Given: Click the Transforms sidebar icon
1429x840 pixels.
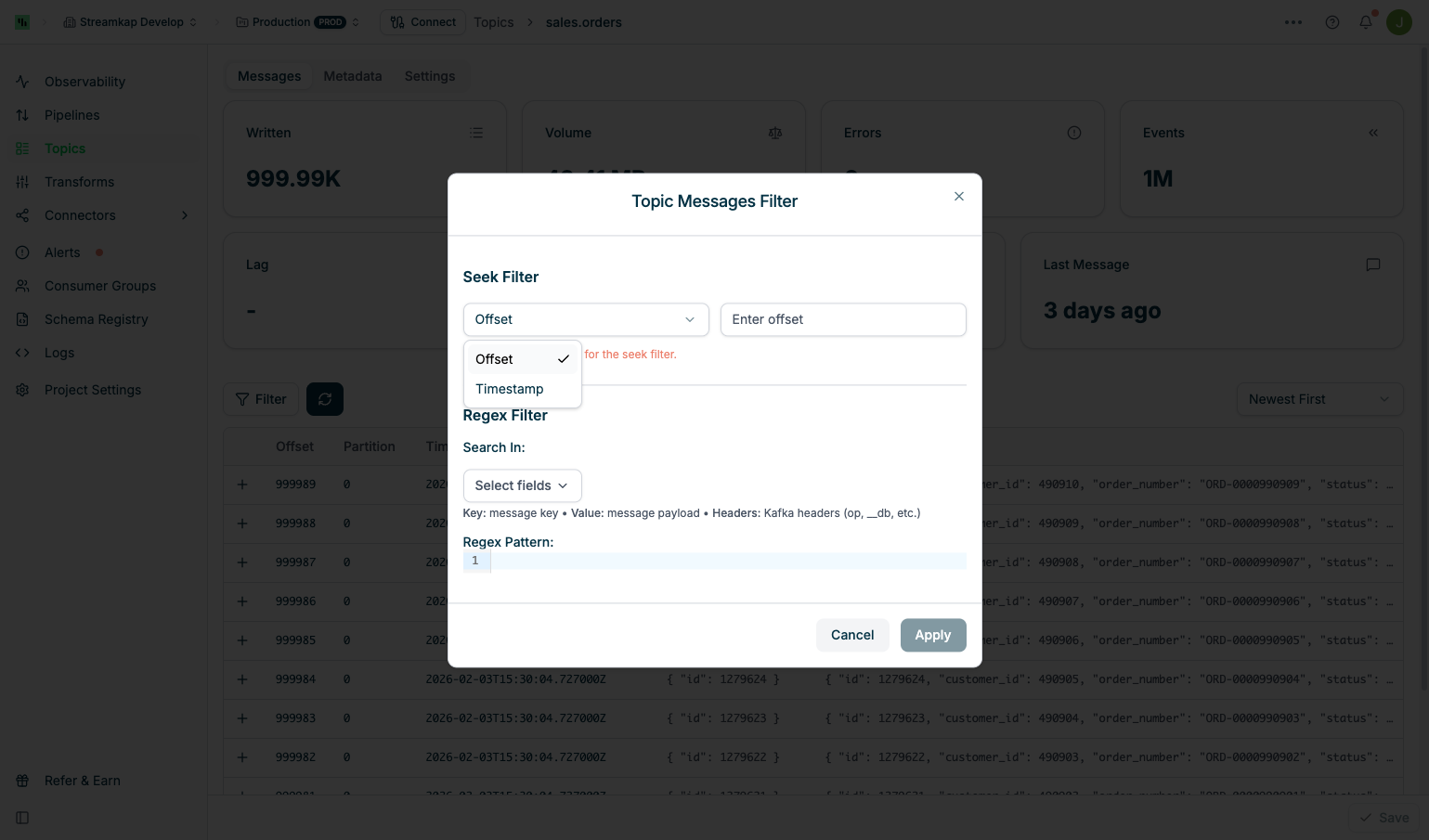Looking at the screenshot, I should pyautogui.click(x=22, y=182).
